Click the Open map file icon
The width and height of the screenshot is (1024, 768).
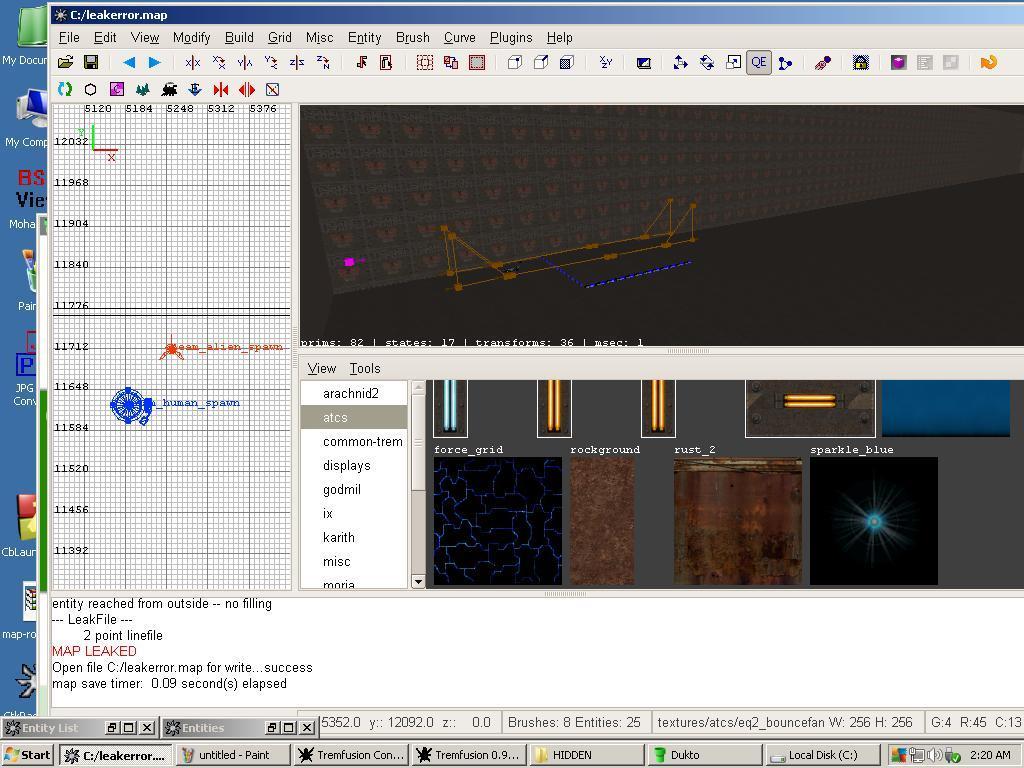click(65, 62)
